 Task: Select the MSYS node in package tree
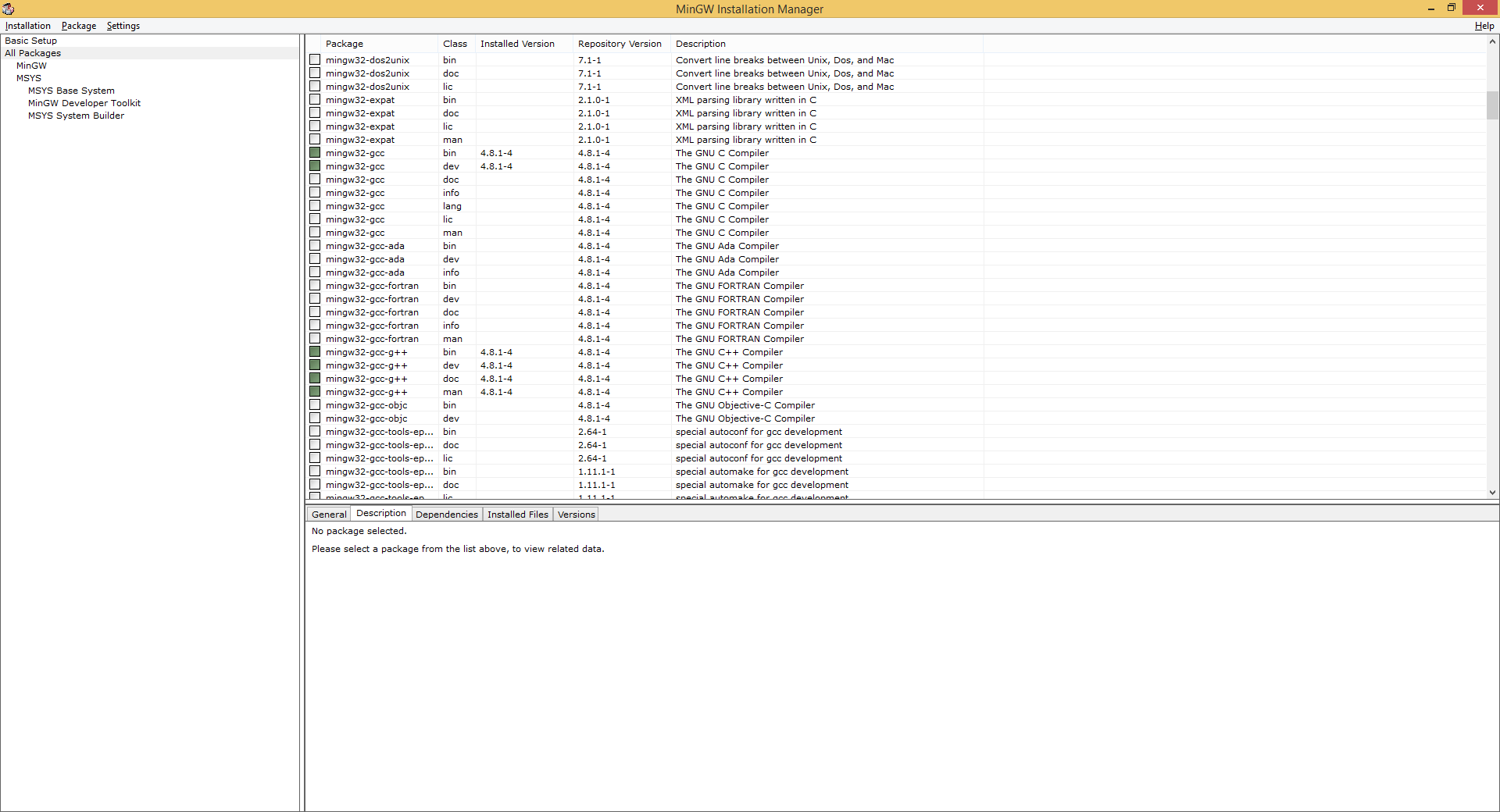tap(29, 78)
